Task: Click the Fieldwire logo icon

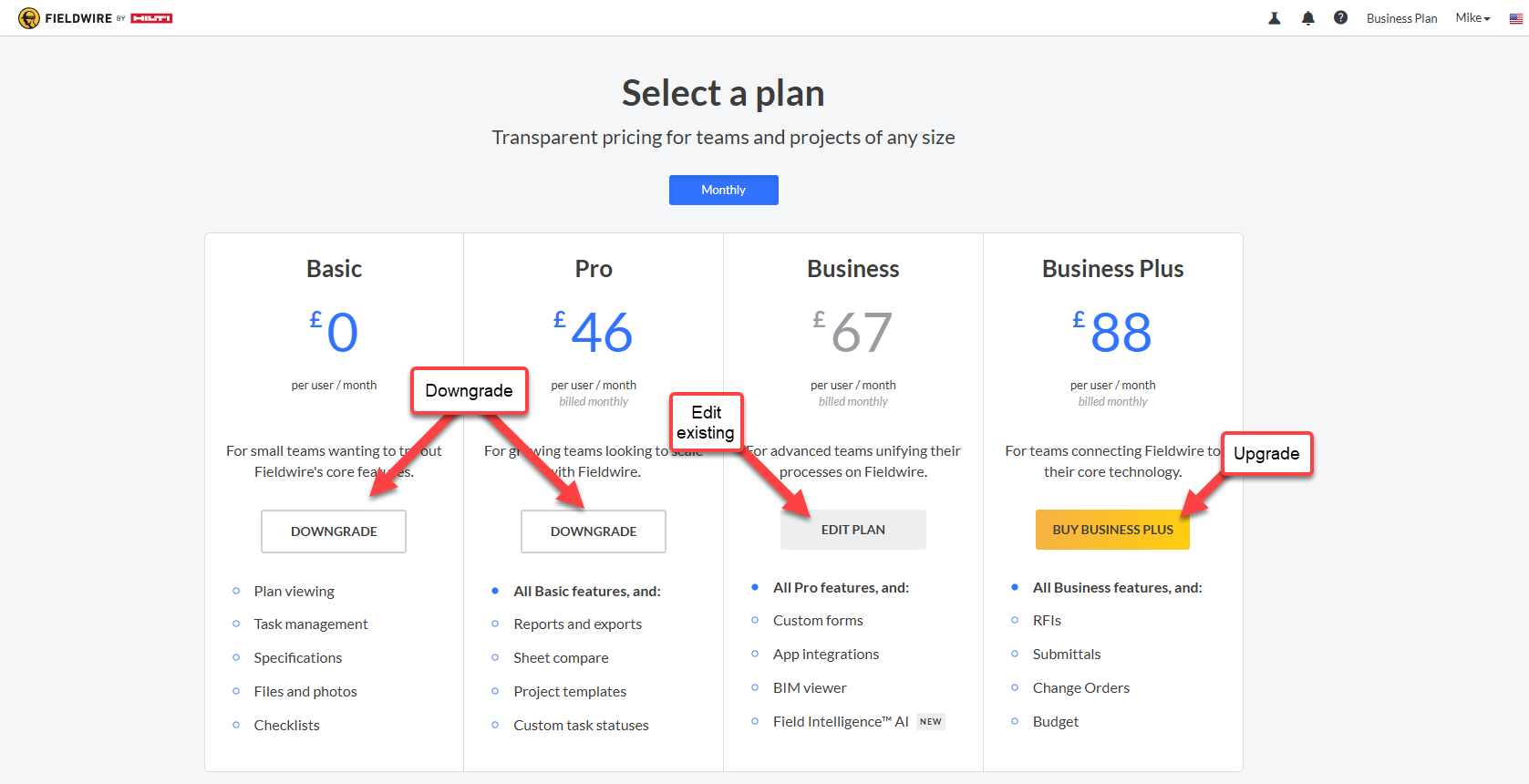Action: 29,18
